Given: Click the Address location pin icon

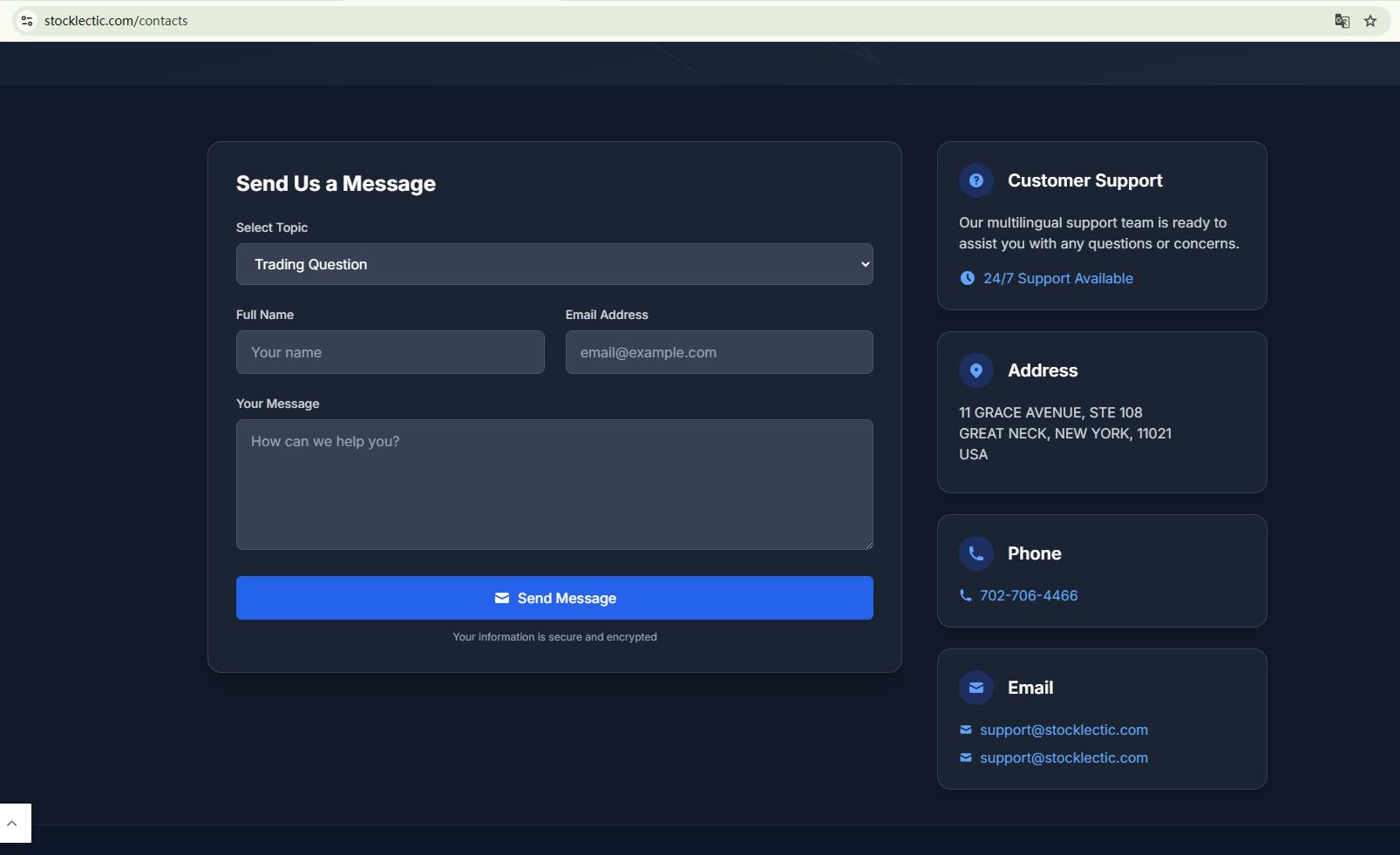Looking at the screenshot, I should 976,370.
